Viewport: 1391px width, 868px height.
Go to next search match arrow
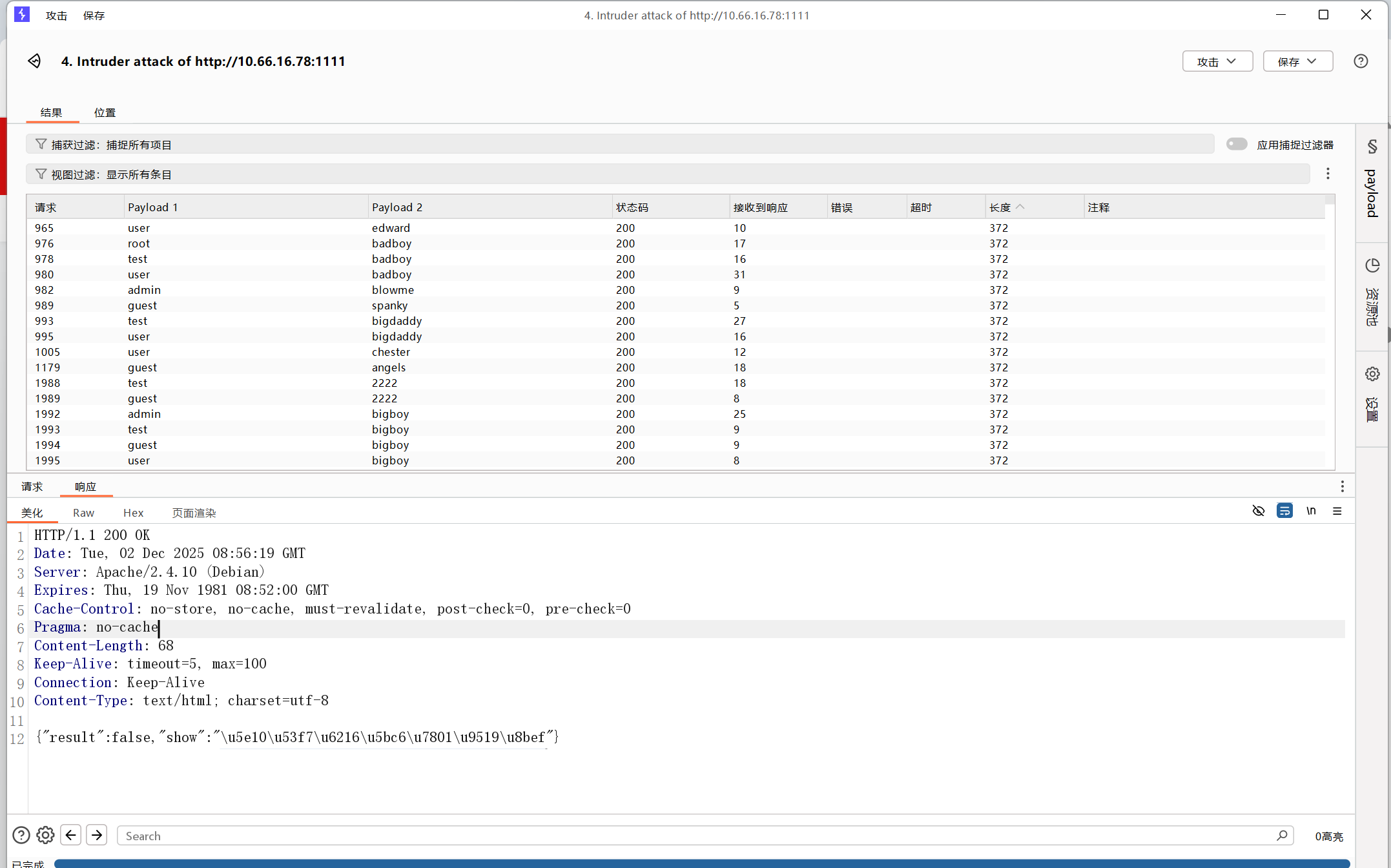pyautogui.click(x=97, y=835)
